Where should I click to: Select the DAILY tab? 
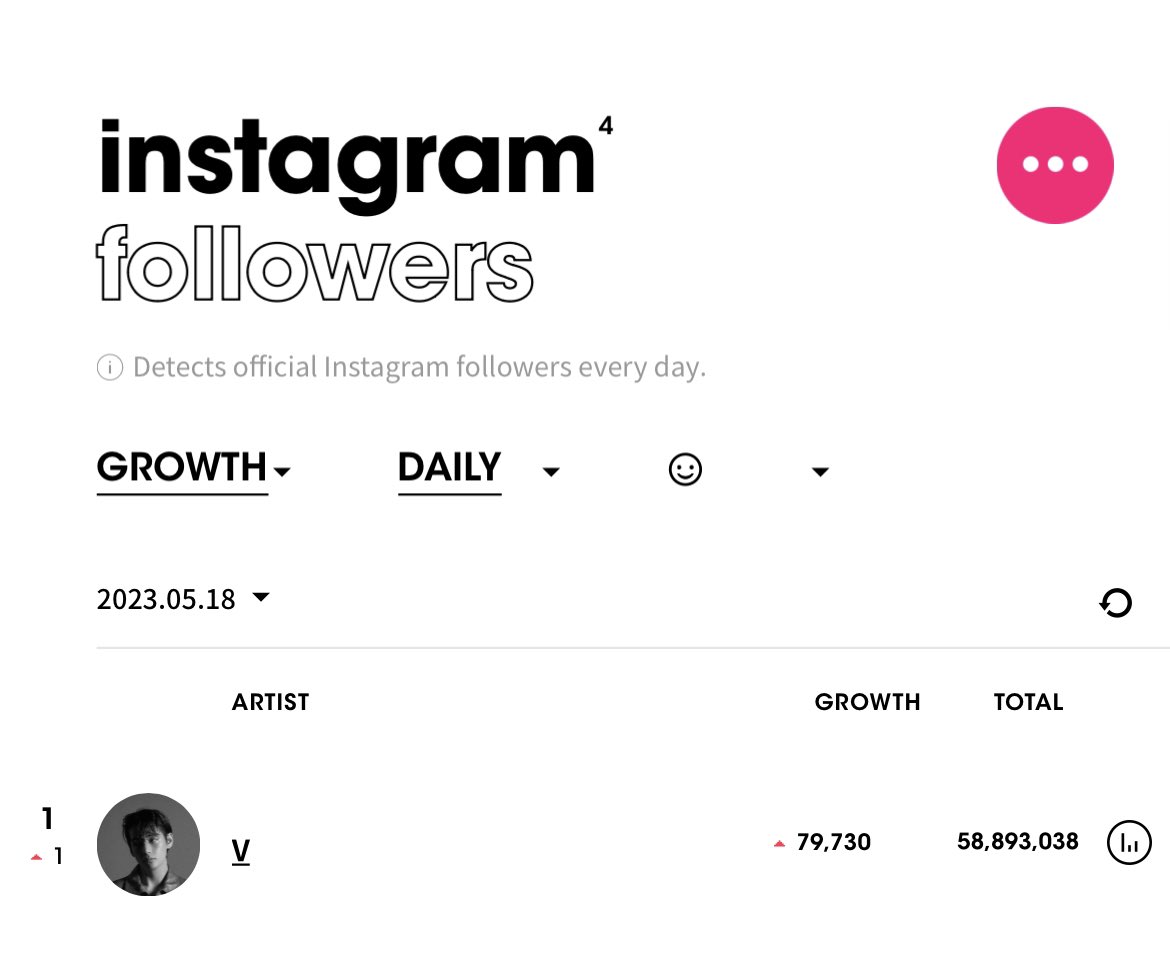(449, 469)
